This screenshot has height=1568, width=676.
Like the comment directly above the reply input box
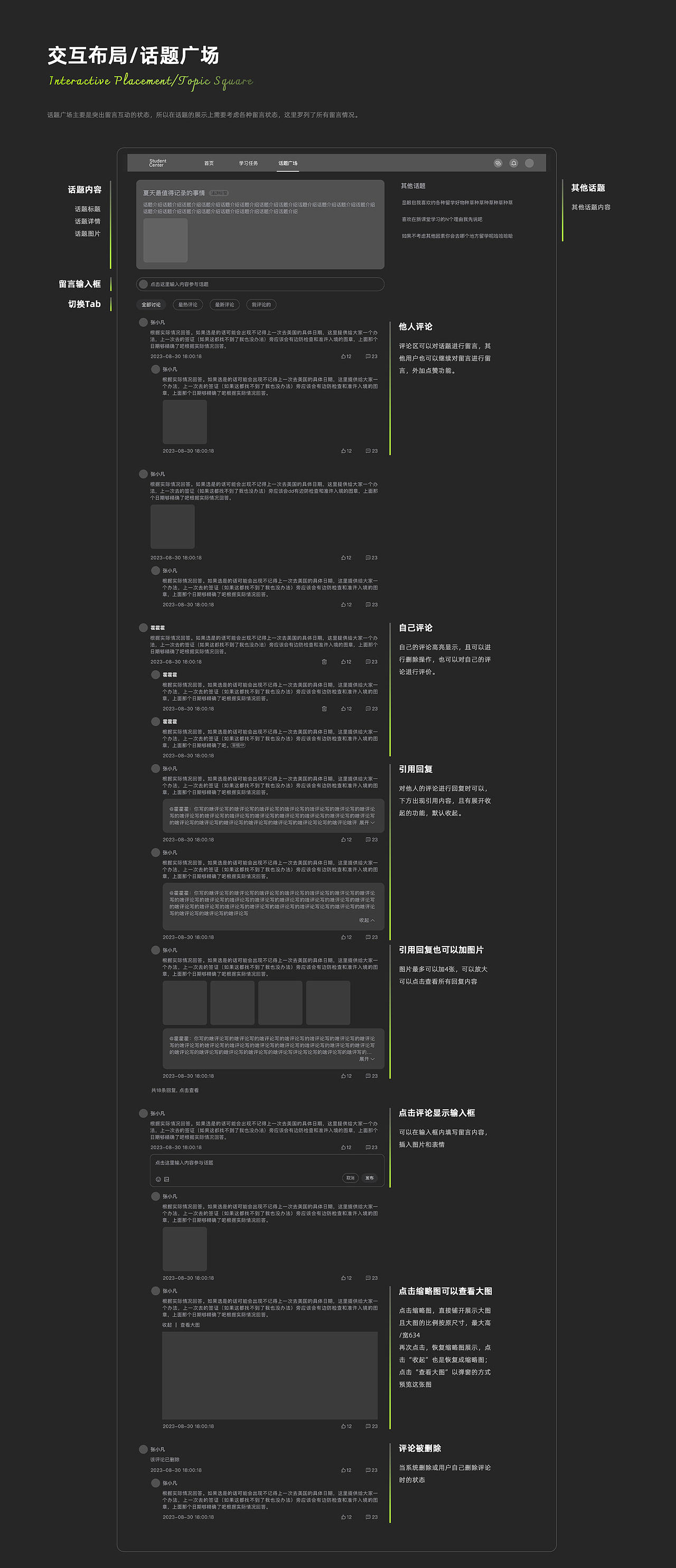346,1147
